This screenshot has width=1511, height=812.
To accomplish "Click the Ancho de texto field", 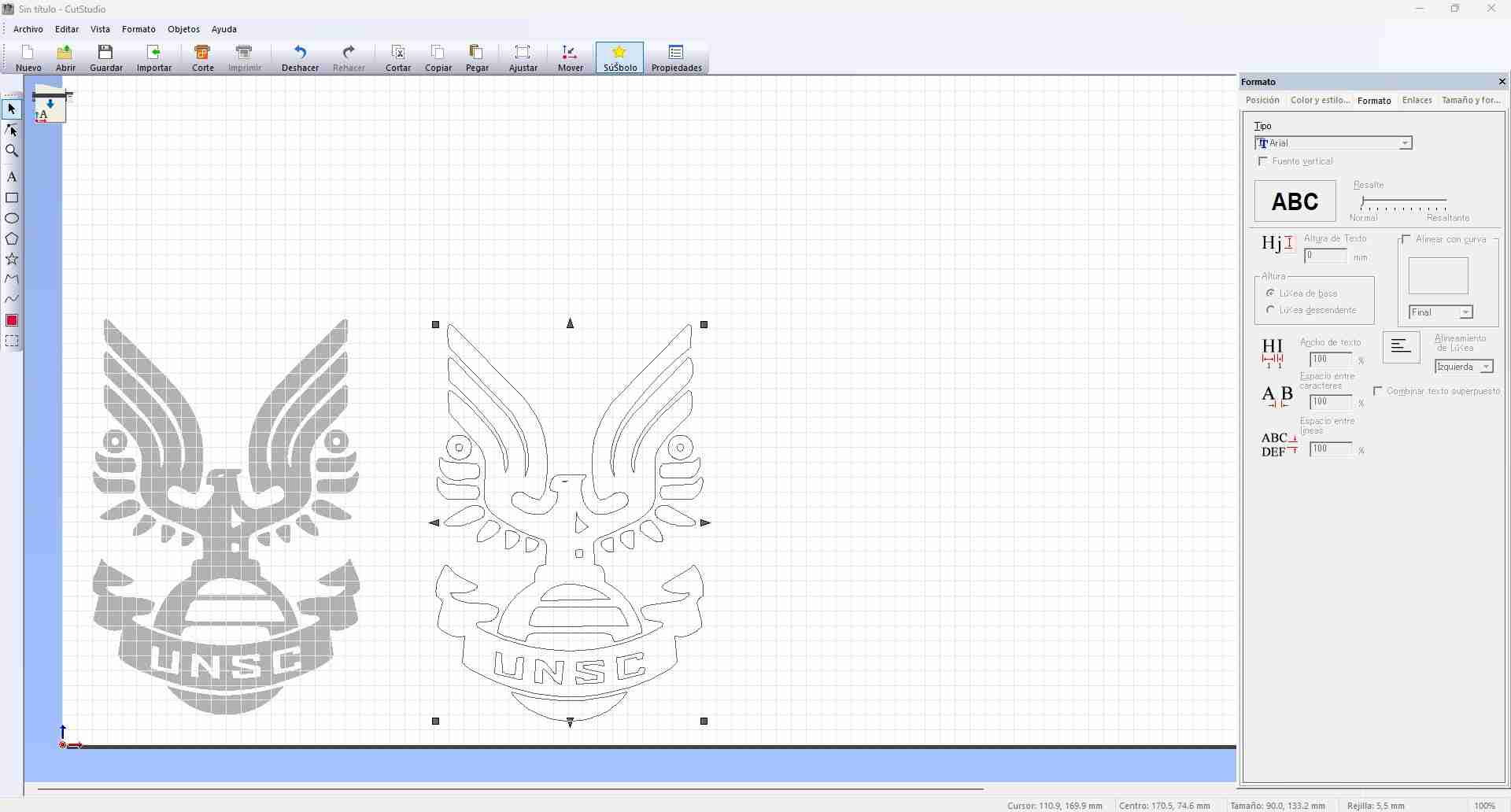I will 1331,360.
